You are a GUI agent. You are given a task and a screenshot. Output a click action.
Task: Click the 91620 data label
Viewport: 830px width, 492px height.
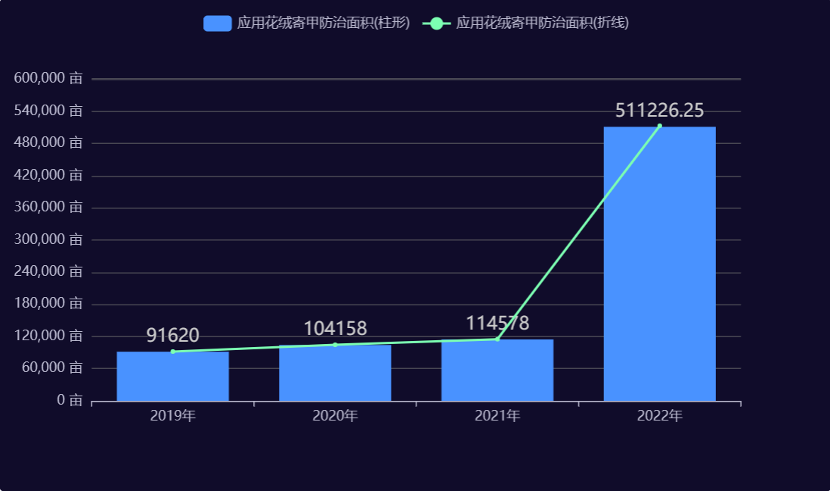click(173, 335)
